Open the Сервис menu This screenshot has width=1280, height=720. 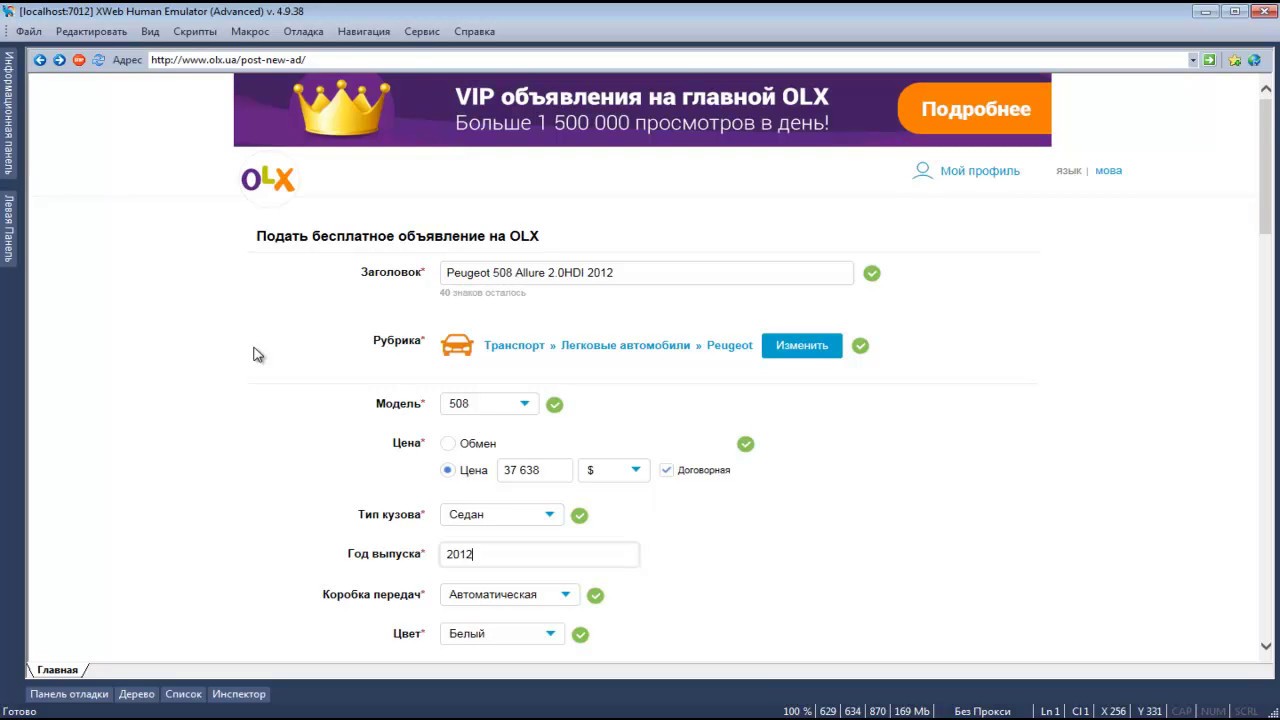coord(422,31)
